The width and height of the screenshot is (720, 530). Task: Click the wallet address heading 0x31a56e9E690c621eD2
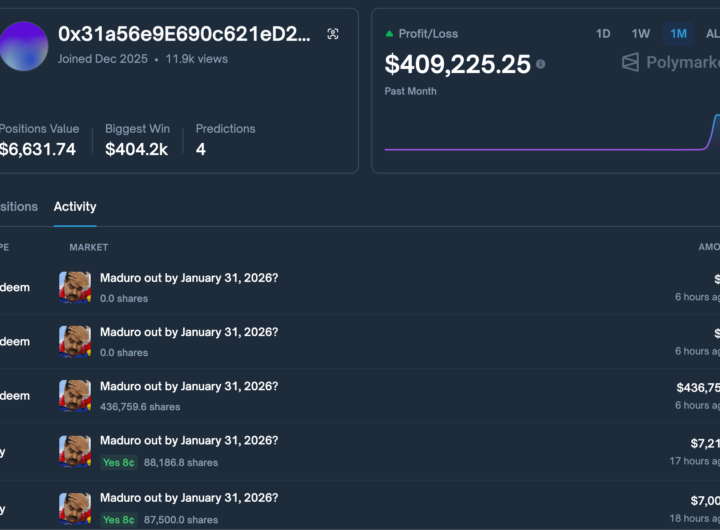(184, 34)
